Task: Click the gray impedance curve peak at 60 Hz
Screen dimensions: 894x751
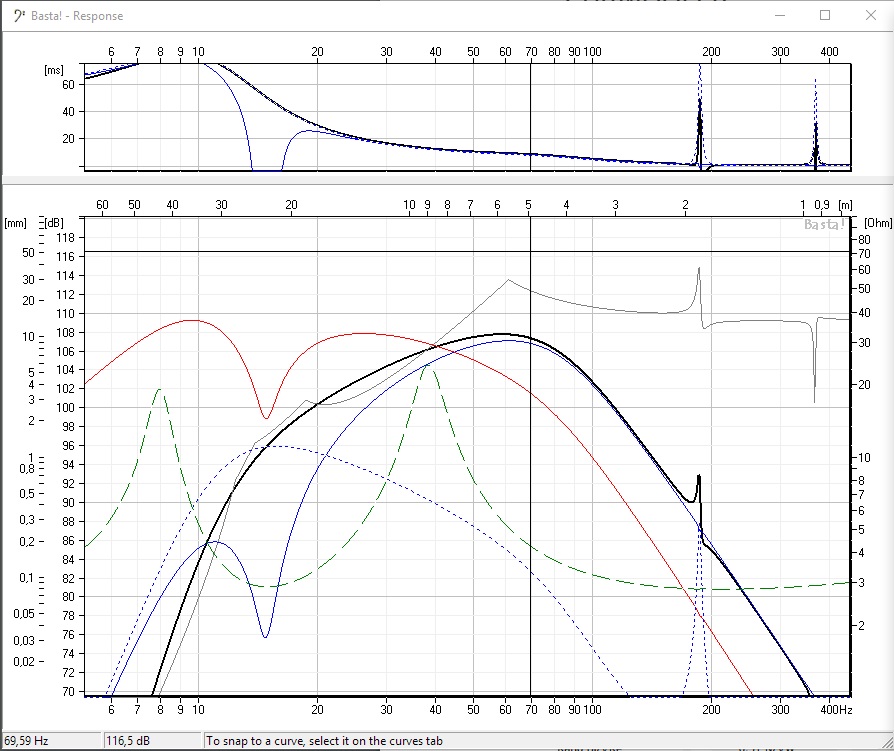Action: tap(508, 280)
